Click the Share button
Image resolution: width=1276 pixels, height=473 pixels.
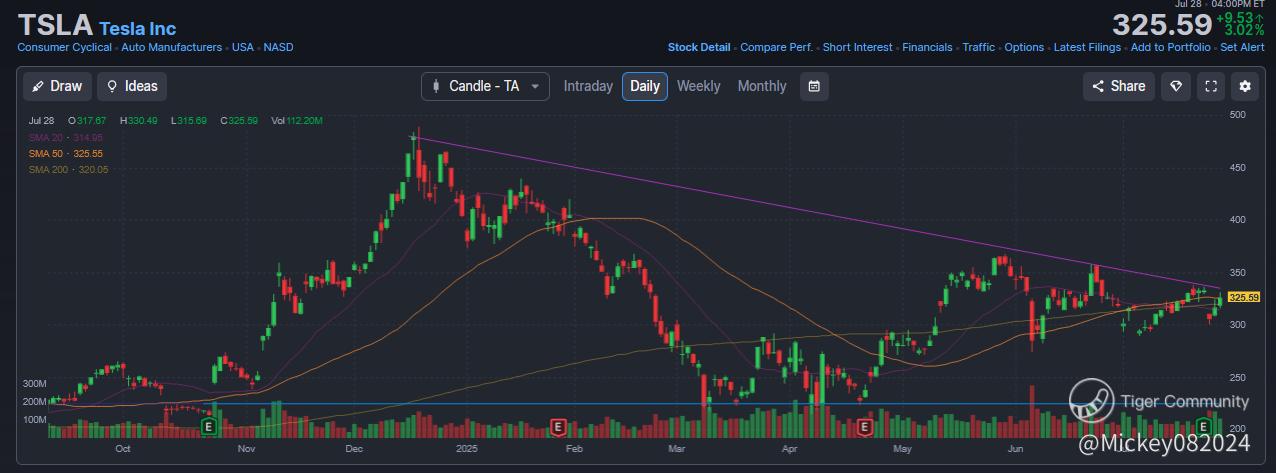(1119, 86)
